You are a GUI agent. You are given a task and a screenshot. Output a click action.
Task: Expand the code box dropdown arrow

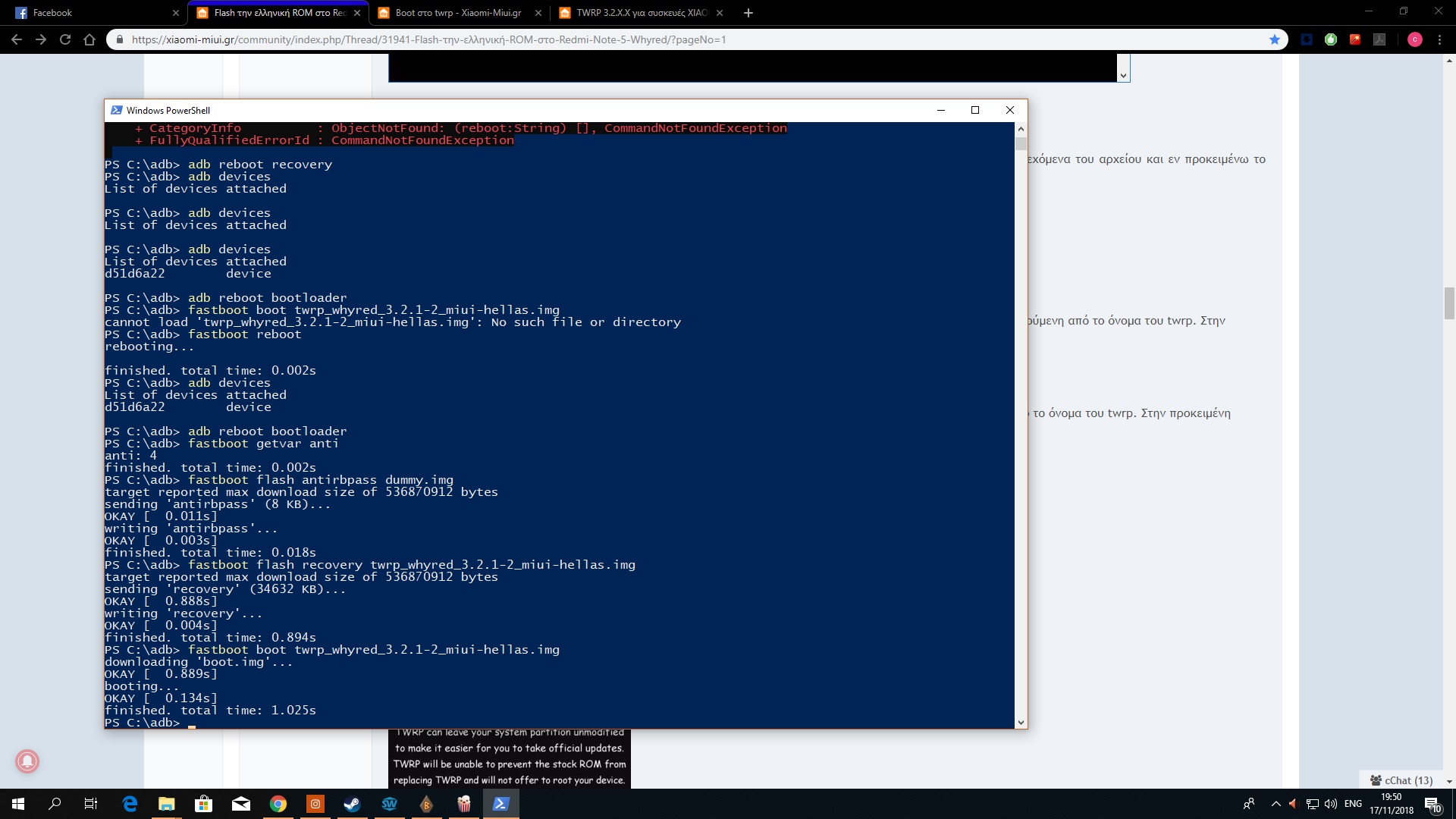coord(1123,75)
